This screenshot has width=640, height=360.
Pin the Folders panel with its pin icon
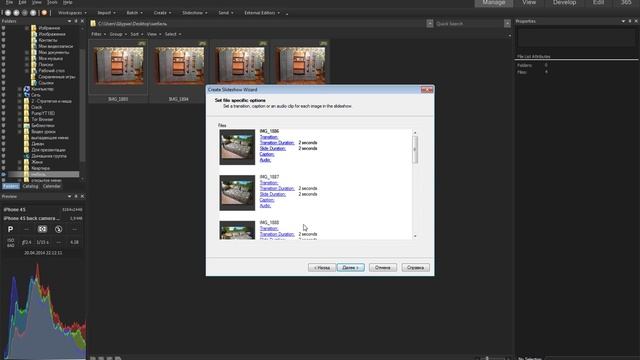pyautogui.click(x=76, y=21)
